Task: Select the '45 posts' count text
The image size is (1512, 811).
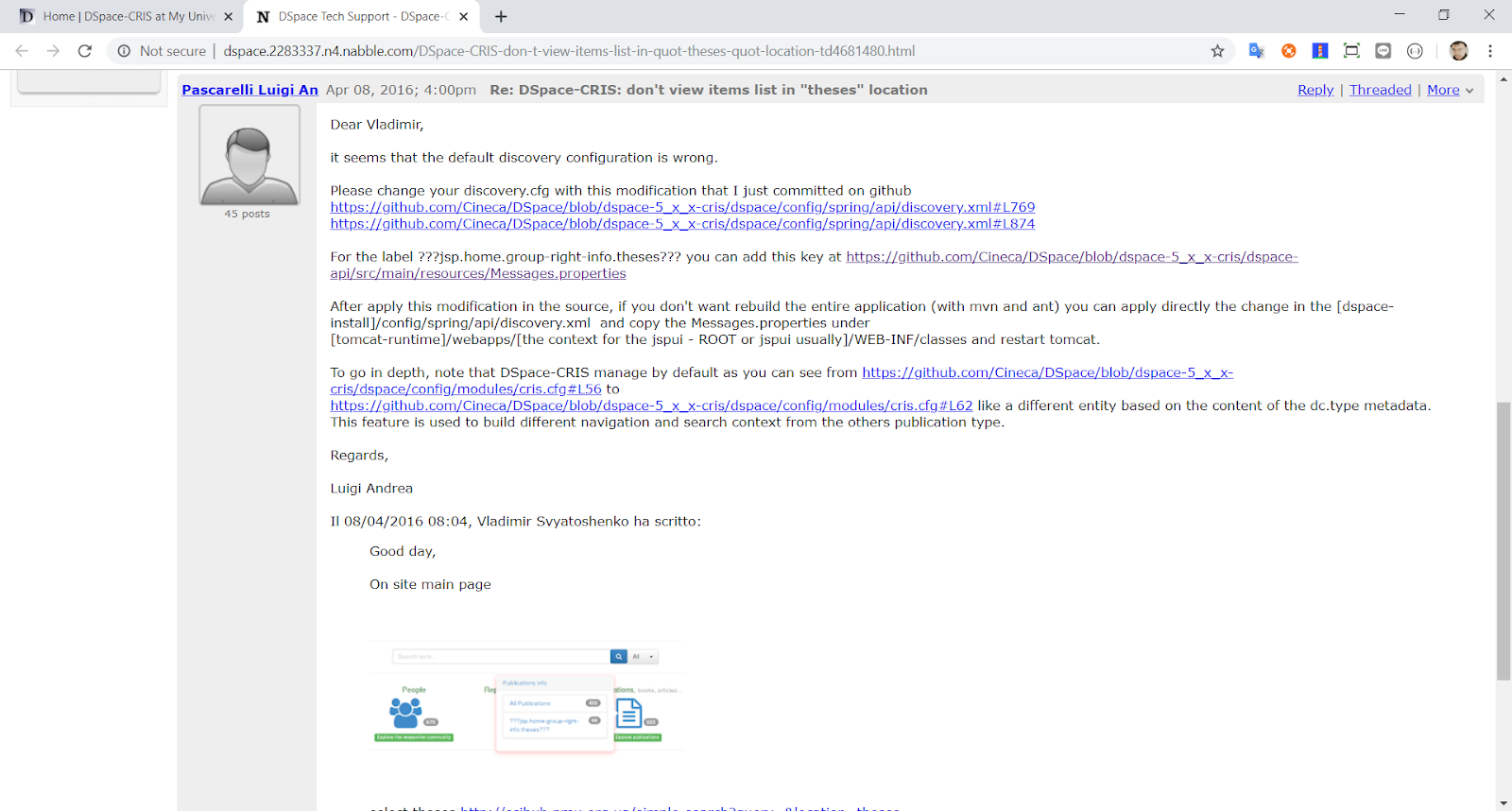Action: point(247,214)
